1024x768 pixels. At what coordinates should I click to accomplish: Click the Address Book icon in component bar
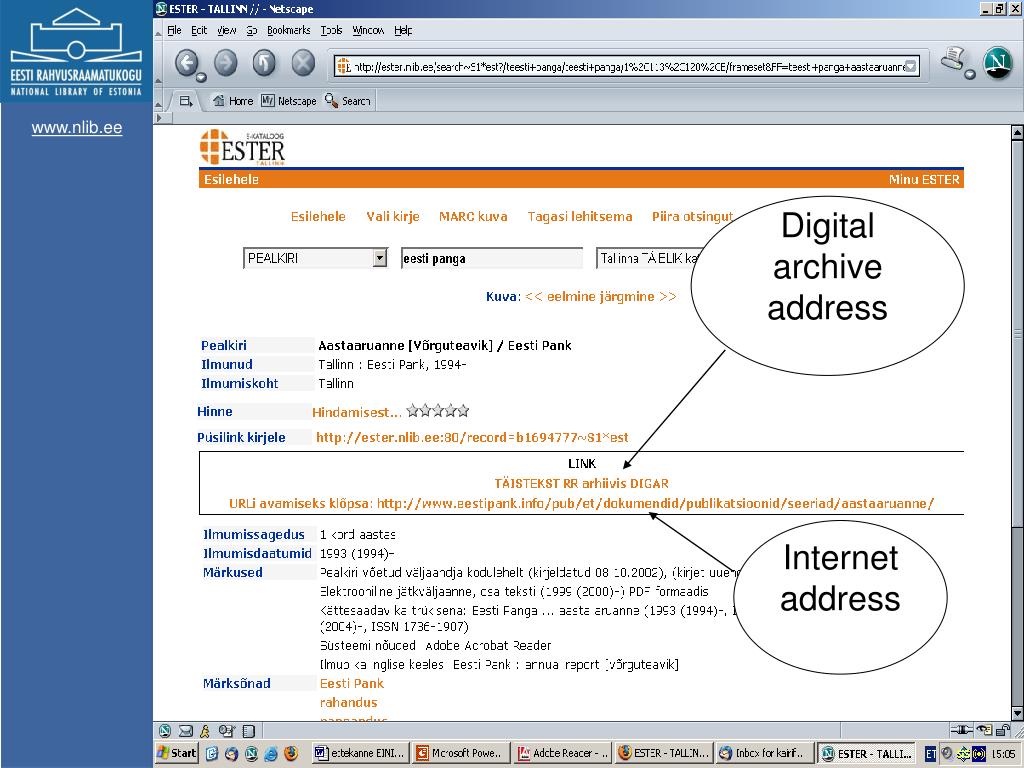[249, 731]
